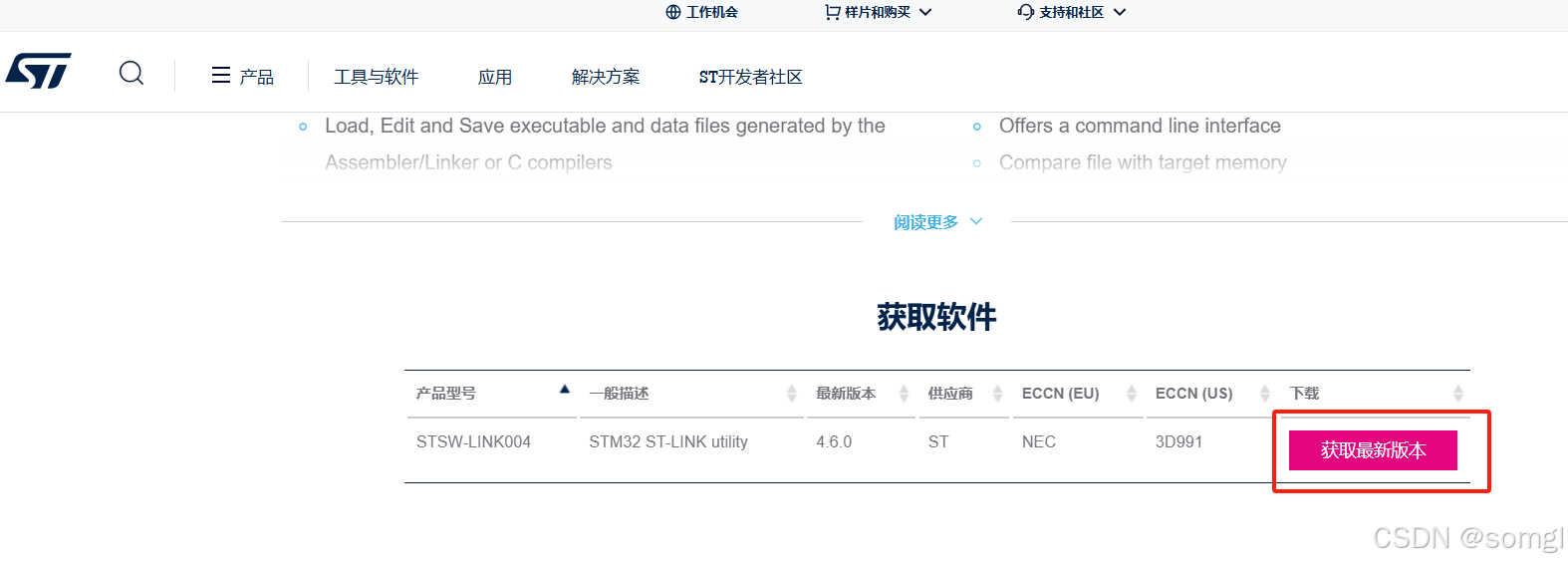The image size is (1568, 565).
Task: Click the 'Offers a command line interface' text
Action: [x=1140, y=126]
